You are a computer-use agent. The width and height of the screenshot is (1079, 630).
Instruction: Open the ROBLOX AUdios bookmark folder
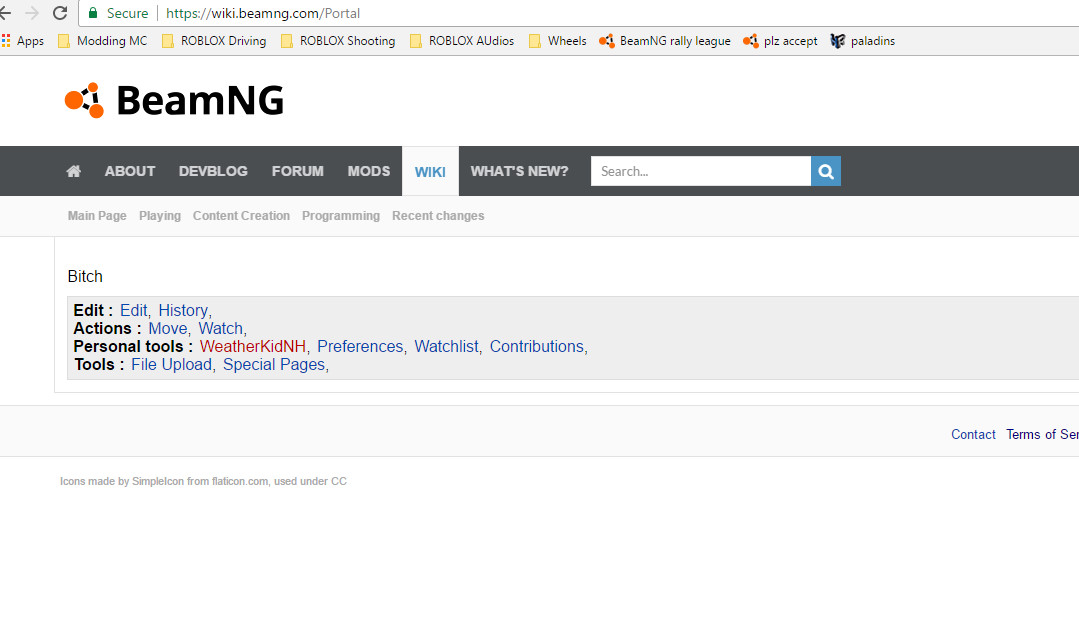click(462, 41)
